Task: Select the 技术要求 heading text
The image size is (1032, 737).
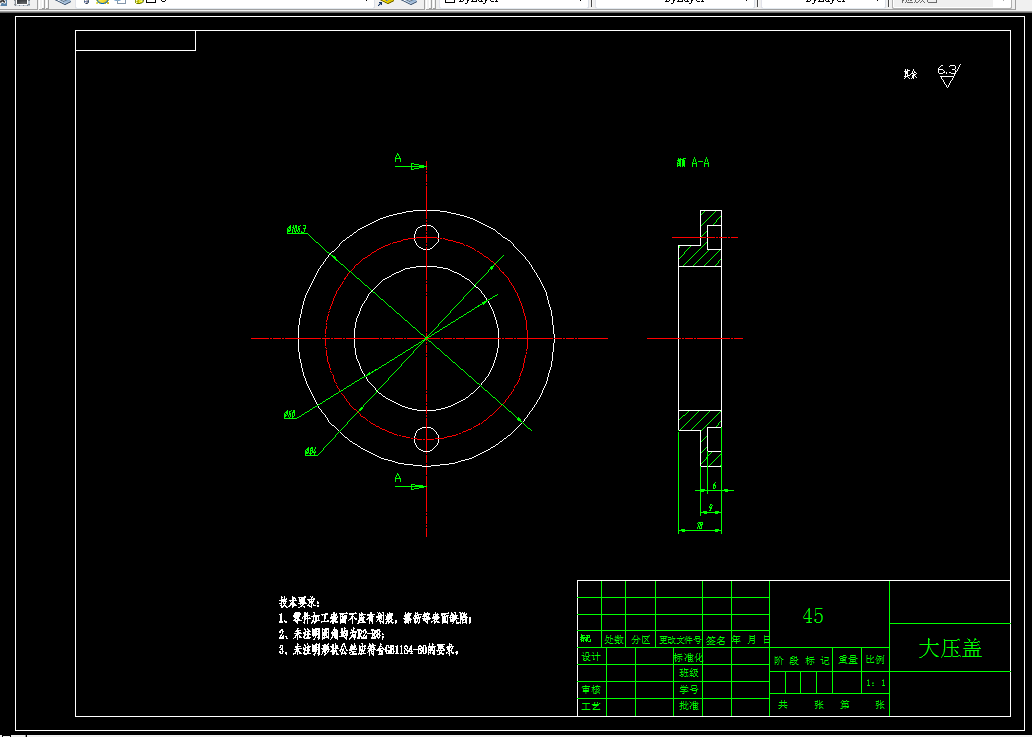Action: click(x=299, y=602)
